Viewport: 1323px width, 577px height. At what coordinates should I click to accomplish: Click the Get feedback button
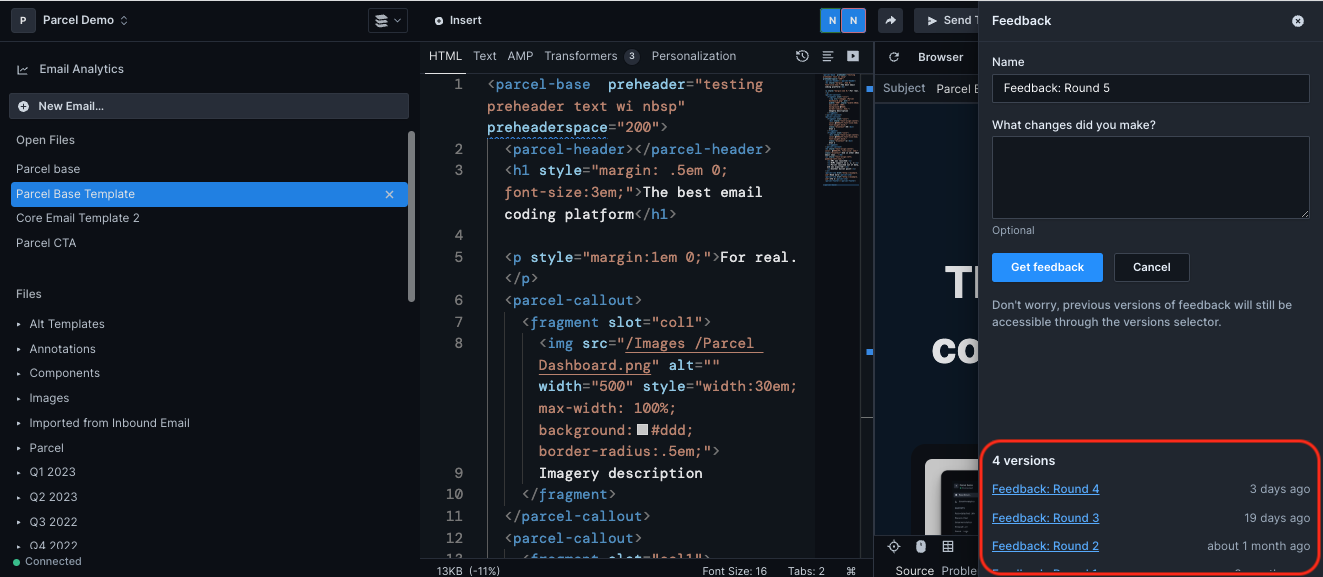pyautogui.click(x=1047, y=267)
